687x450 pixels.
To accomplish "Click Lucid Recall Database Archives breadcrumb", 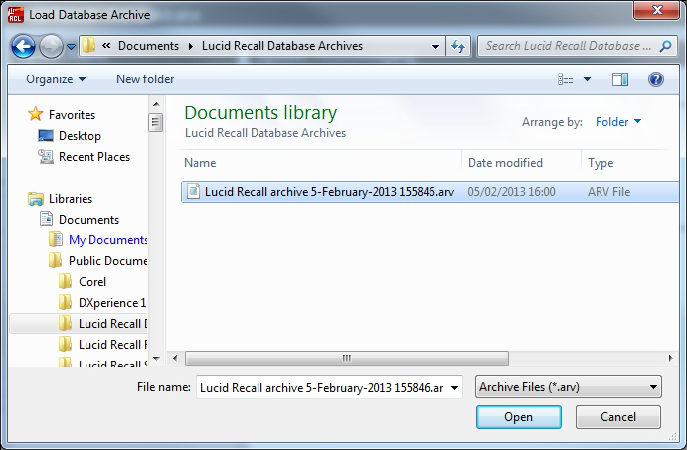I will (x=282, y=46).
